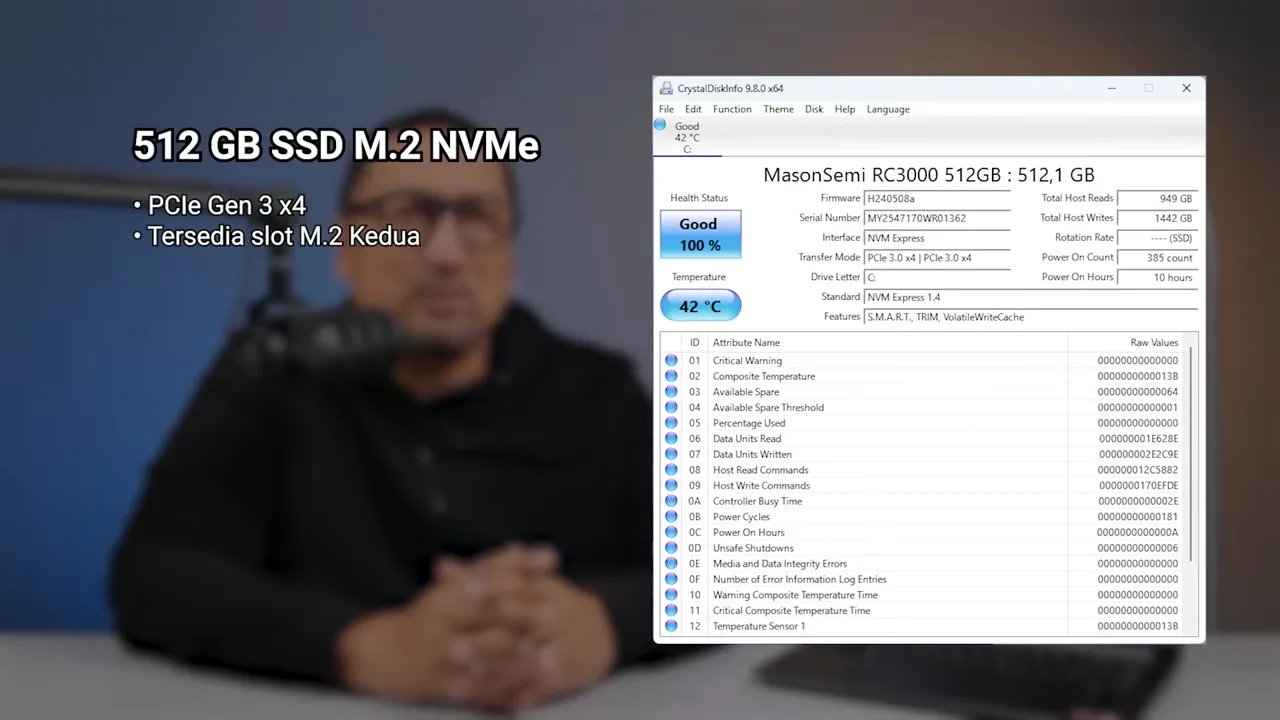Click the ID column header

click(695, 343)
